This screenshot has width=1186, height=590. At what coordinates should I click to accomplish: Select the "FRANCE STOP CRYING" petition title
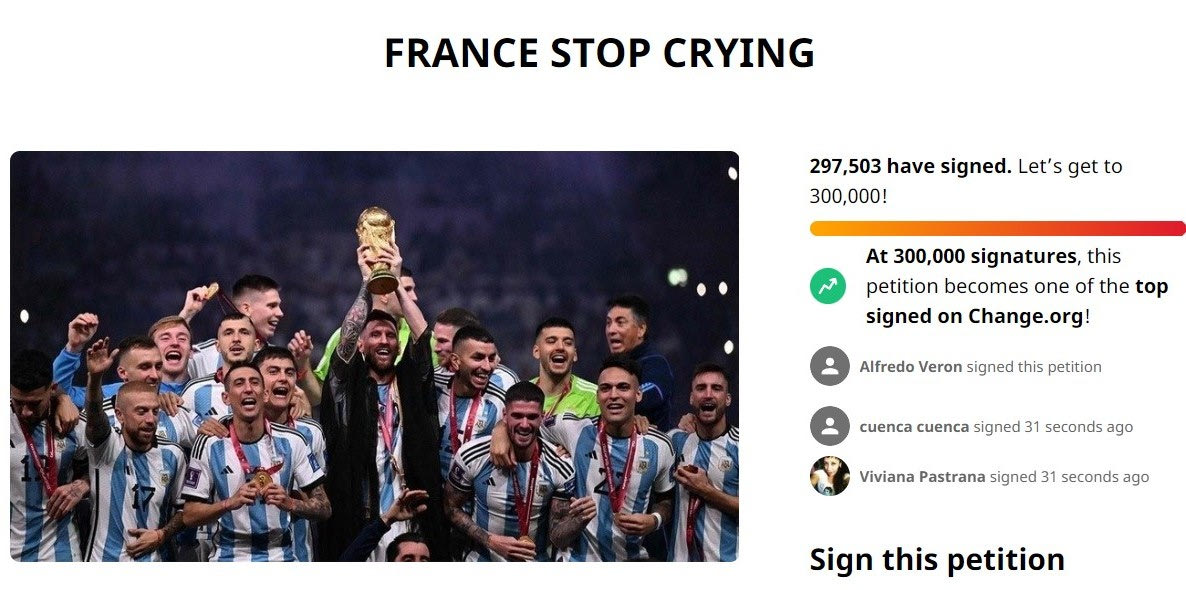pyautogui.click(x=599, y=53)
